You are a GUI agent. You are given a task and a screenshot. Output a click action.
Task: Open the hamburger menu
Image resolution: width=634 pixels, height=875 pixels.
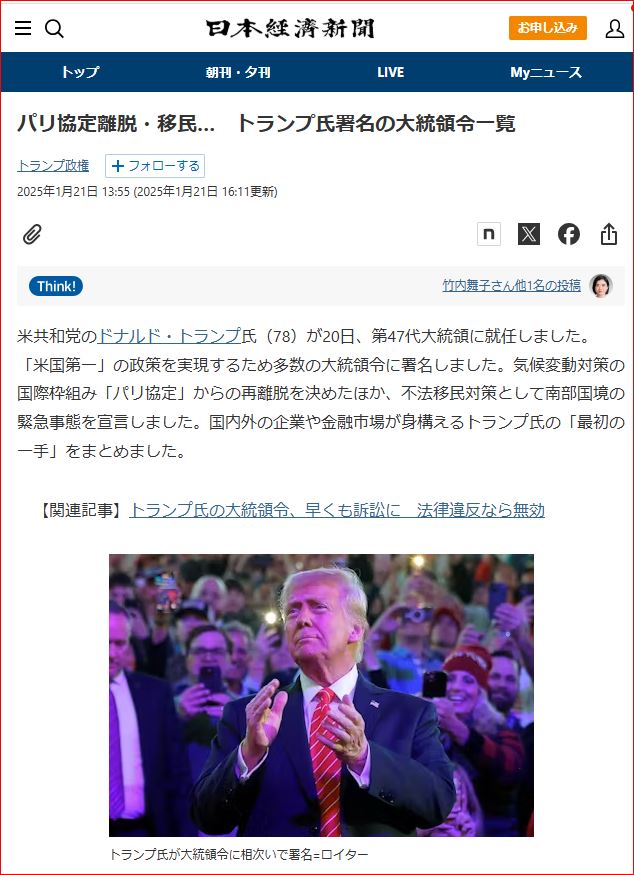click(23, 28)
